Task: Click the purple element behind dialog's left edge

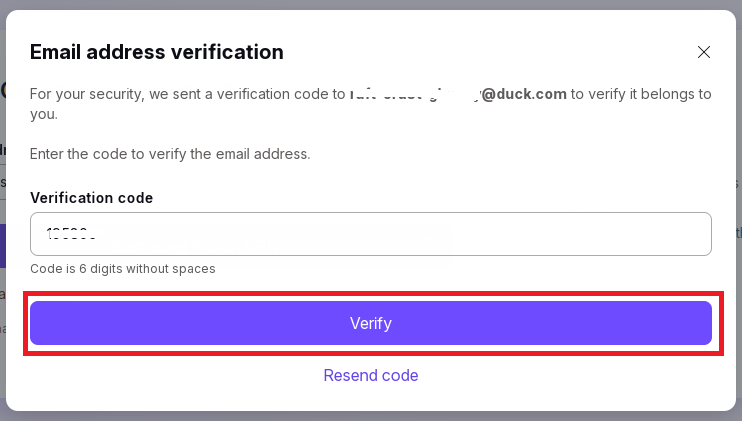Action: (3, 246)
